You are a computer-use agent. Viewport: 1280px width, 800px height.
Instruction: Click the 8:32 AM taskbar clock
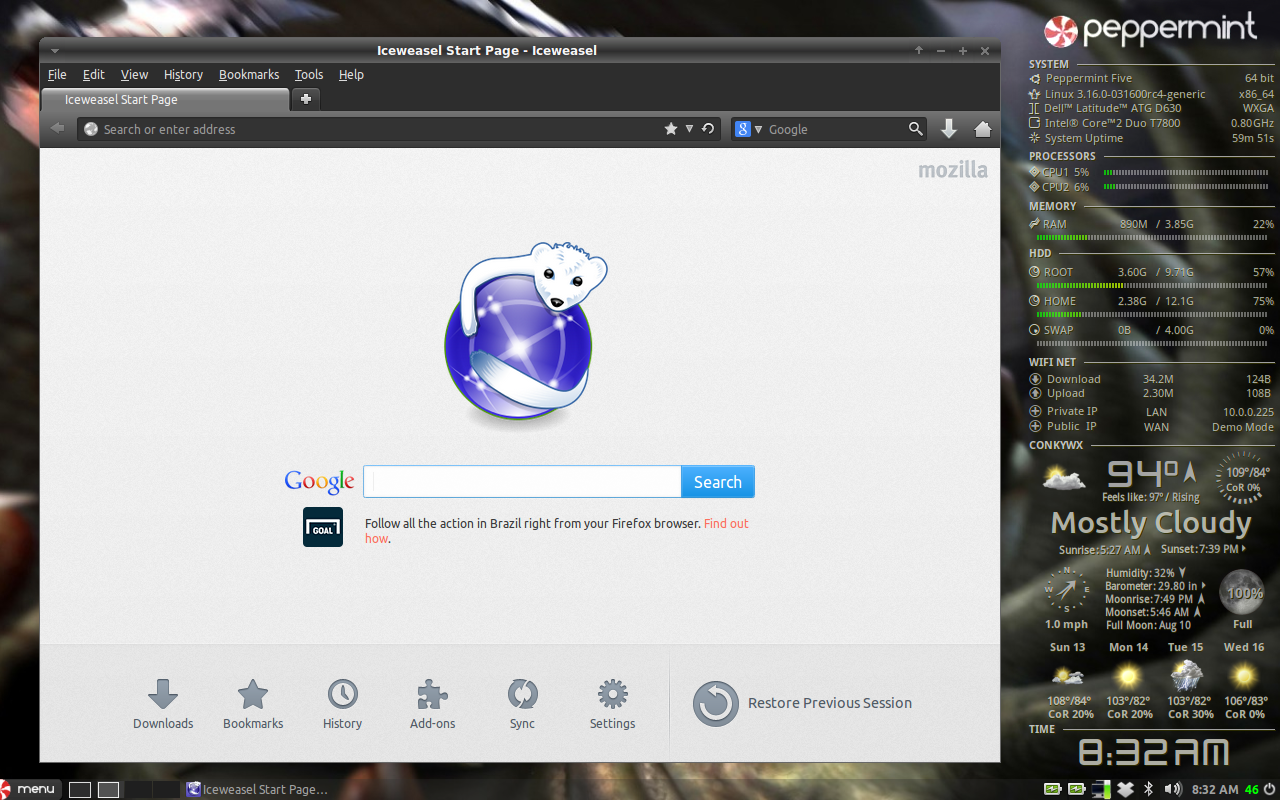(1215, 790)
